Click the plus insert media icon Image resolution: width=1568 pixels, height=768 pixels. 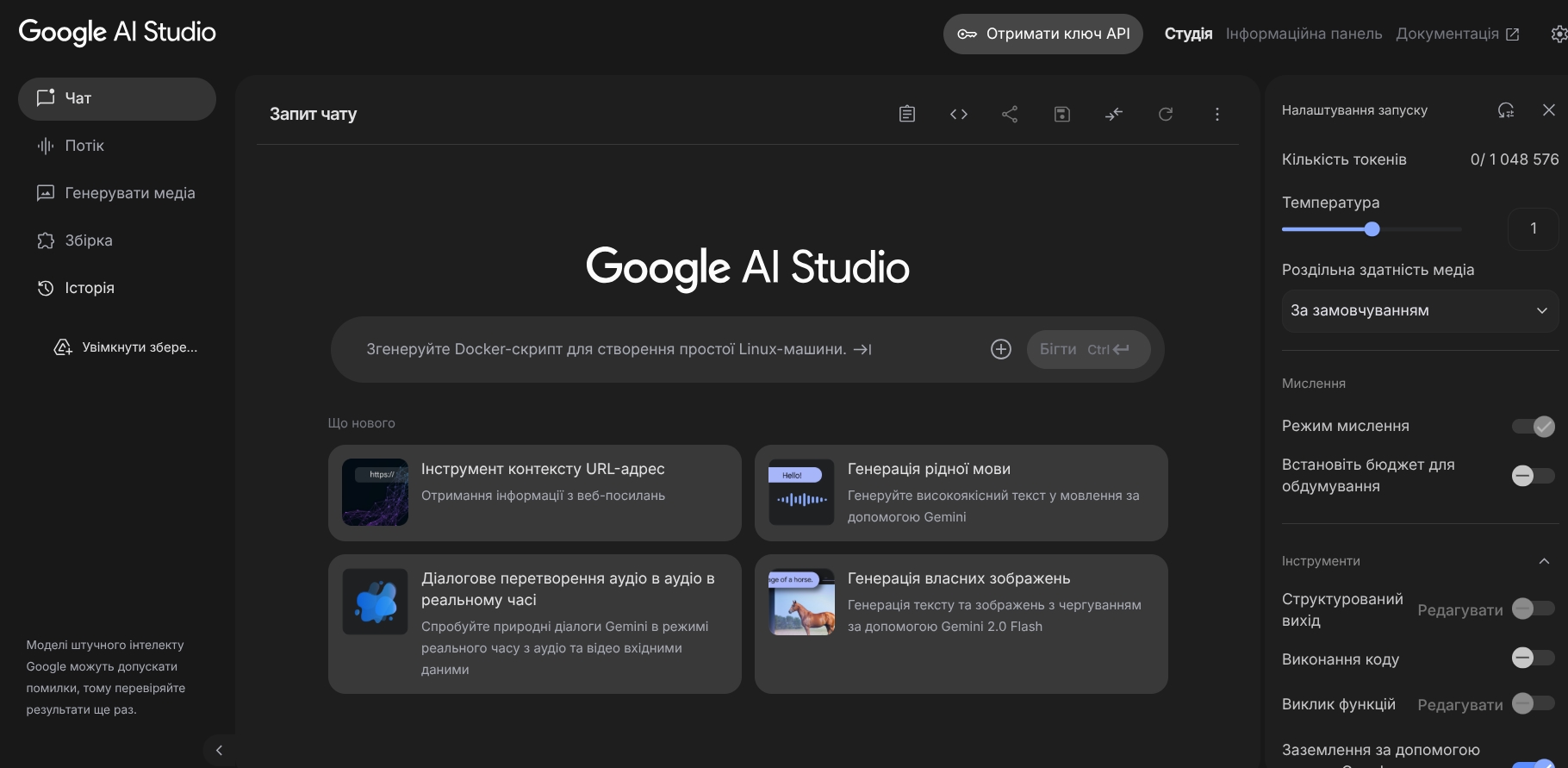1001,349
